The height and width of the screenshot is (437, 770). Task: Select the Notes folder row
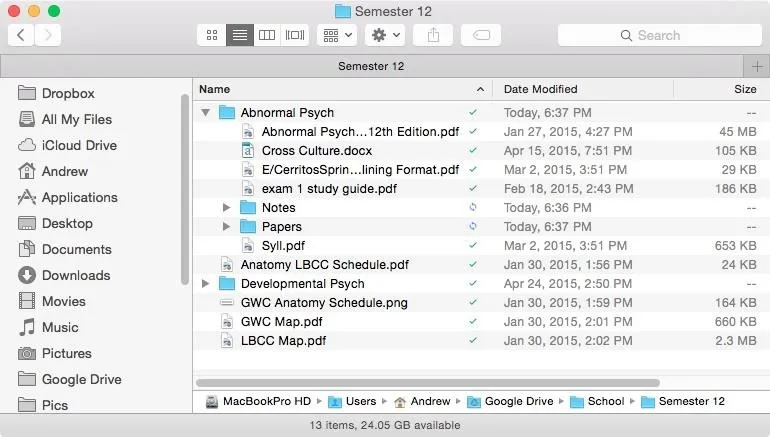click(x=481, y=208)
